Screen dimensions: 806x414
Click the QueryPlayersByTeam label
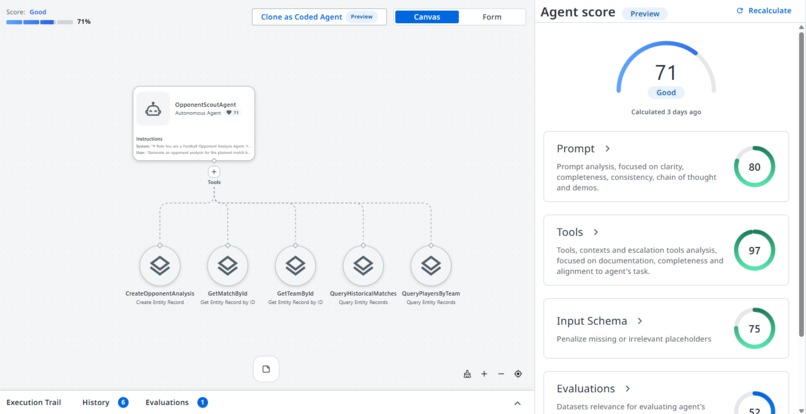pyautogui.click(x=431, y=294)
